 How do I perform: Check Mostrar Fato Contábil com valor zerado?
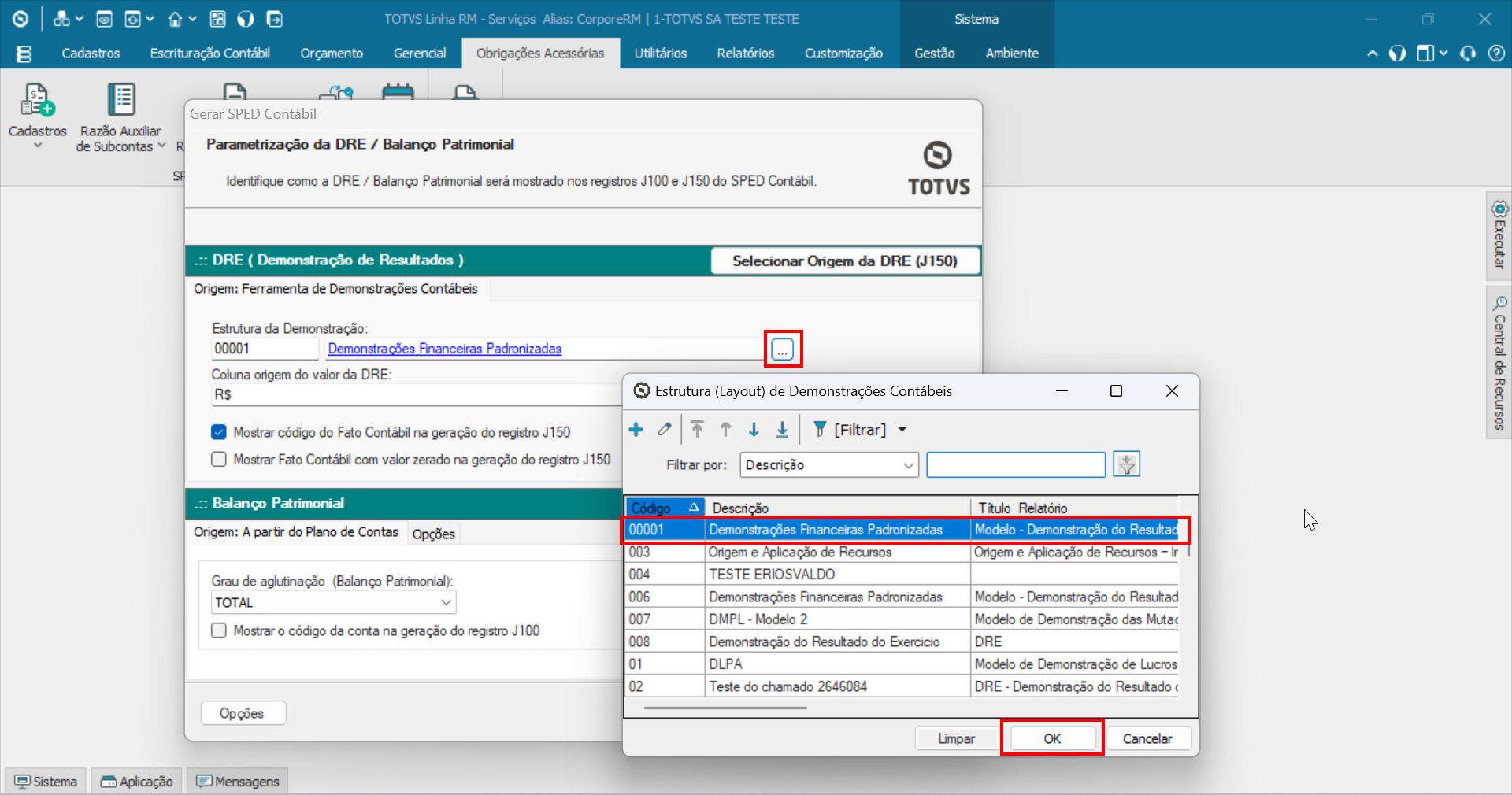click(219, 459)
